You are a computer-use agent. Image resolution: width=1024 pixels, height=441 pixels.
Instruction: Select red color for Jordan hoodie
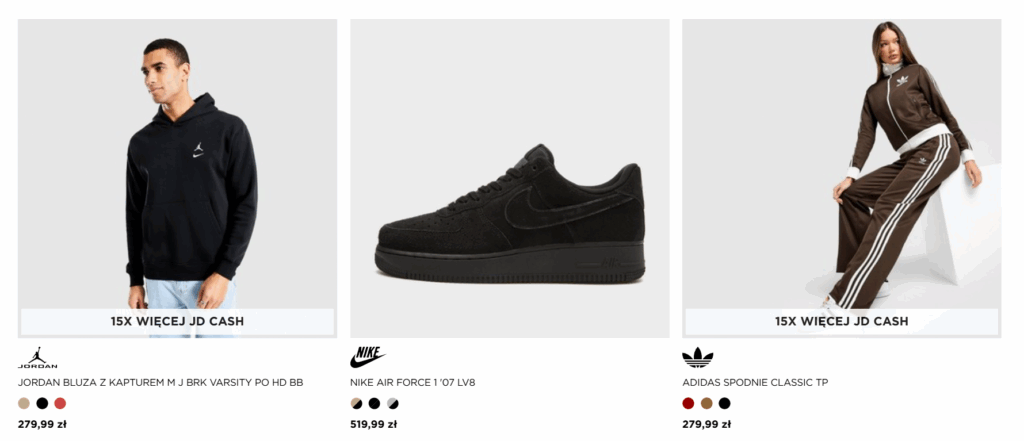point(60,403)
